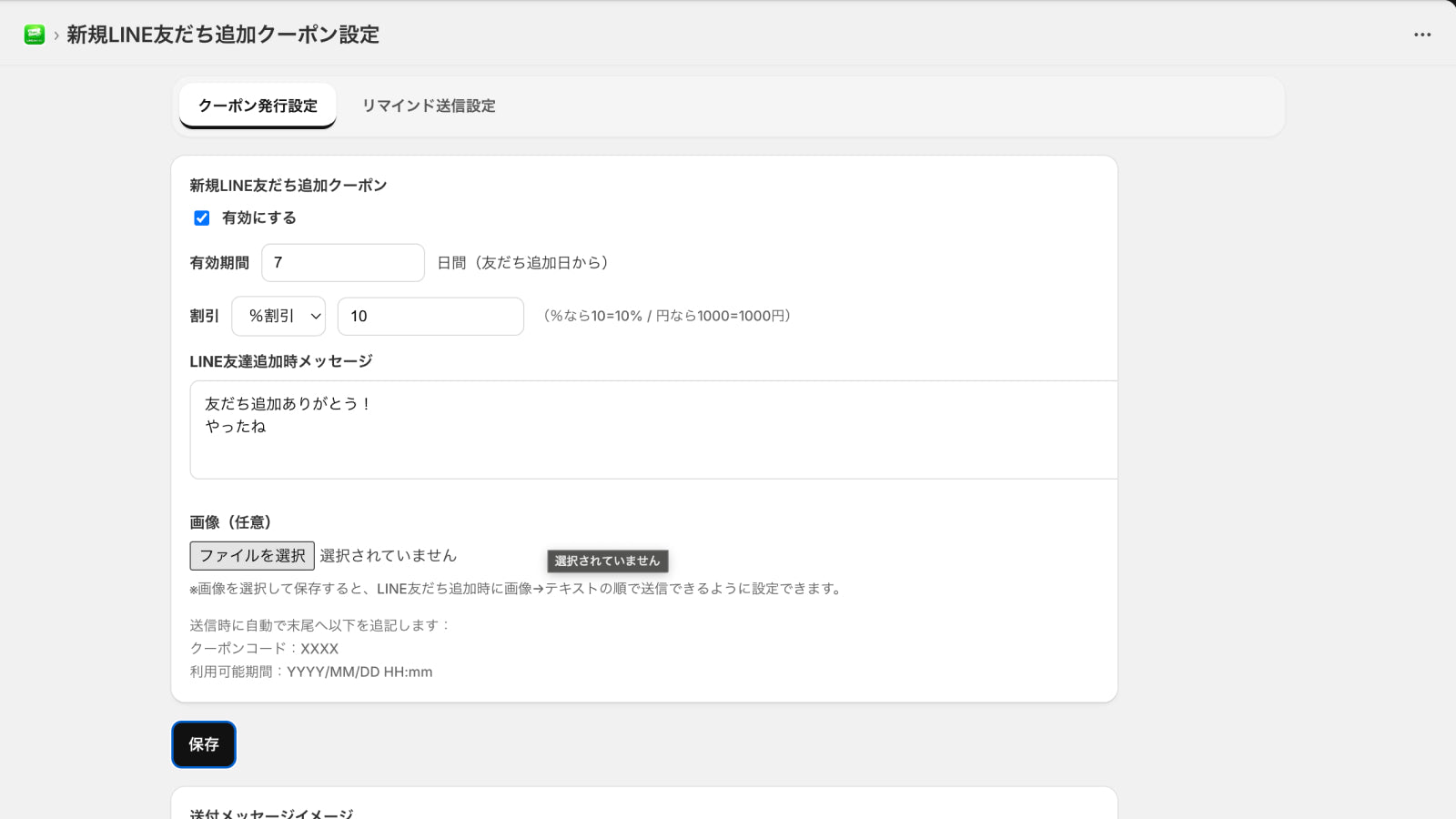This screenshot has height=819, width=1456.
Task: Click the クーポンコード：XXXX footer text
Action: click(x=263, y=648)
